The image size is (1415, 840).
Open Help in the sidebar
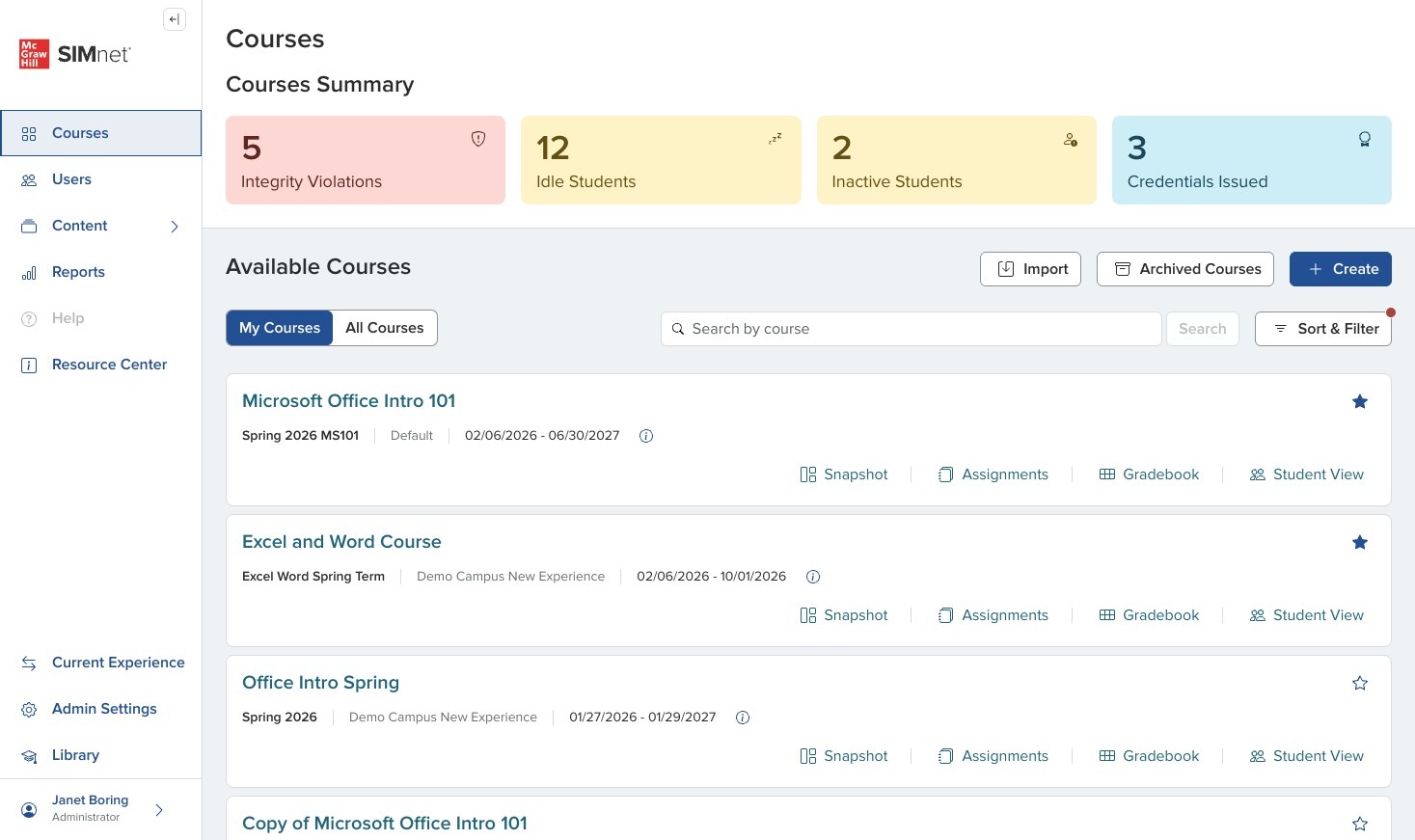coord(100,318)
